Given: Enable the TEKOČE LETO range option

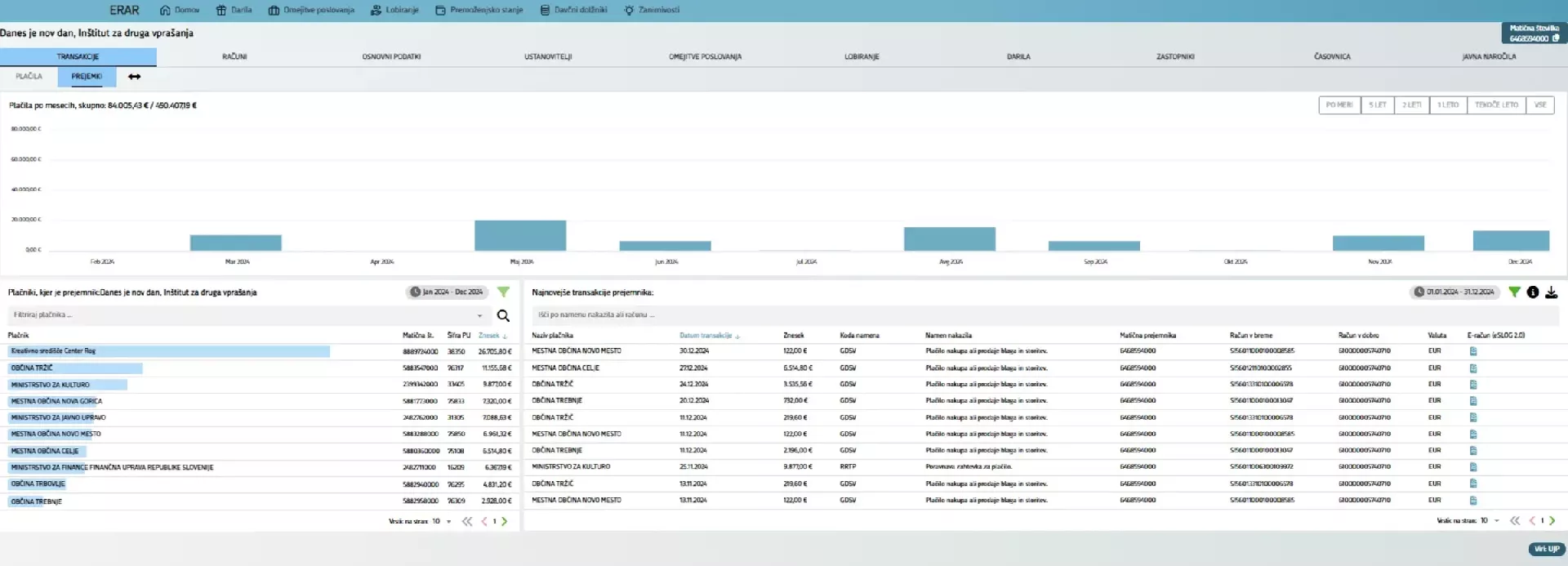Looking at the screenshot, I should click(x=1495, y=105).
